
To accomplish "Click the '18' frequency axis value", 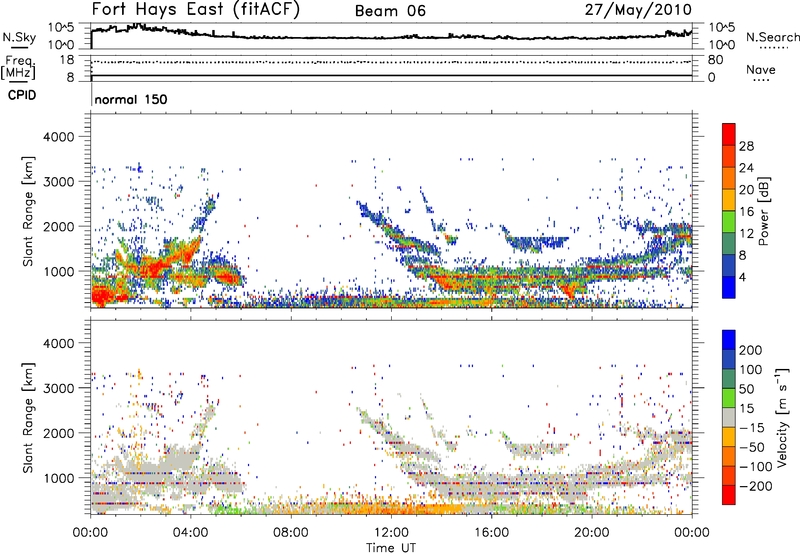I will [x=67, y=60].
